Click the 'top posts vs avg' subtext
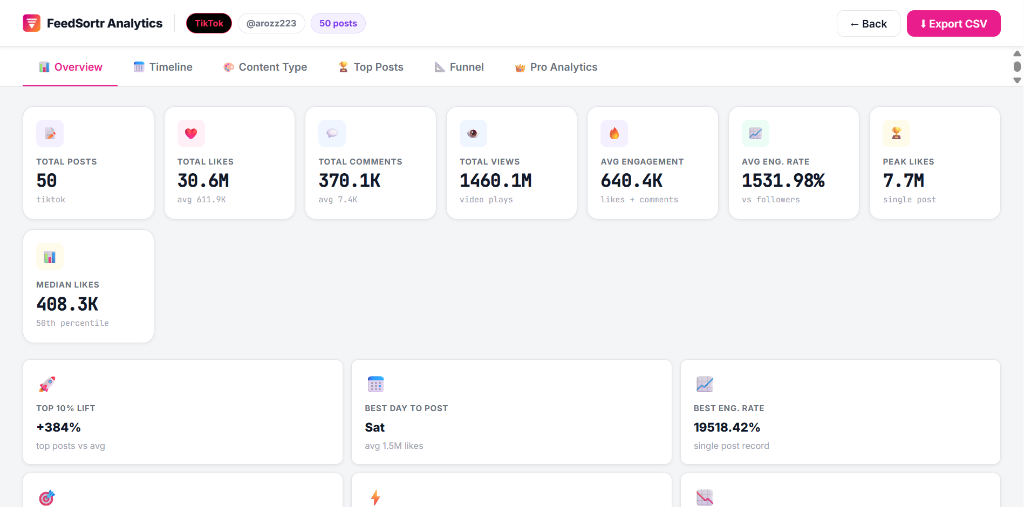This screenshot has width=1024, height=507. click(x=71, y=446)
